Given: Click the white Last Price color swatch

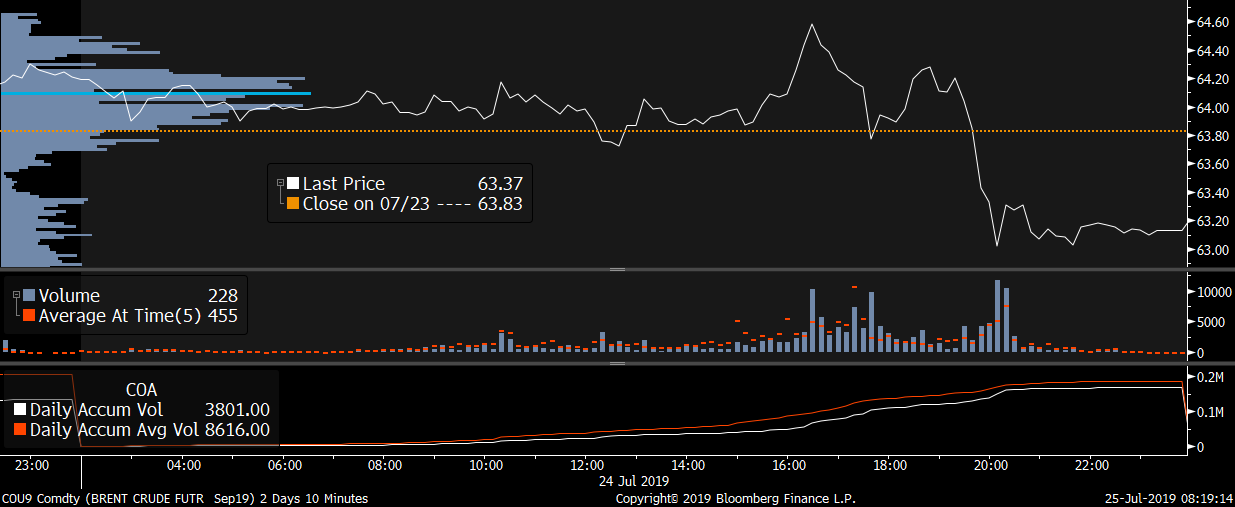Looking at the screenshot, I should 293,183.
